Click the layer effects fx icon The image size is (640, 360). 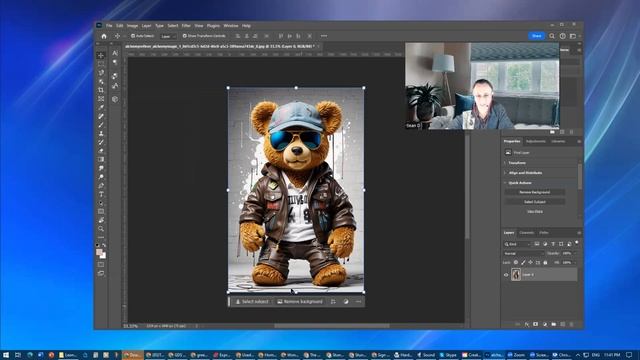[527, 324]
